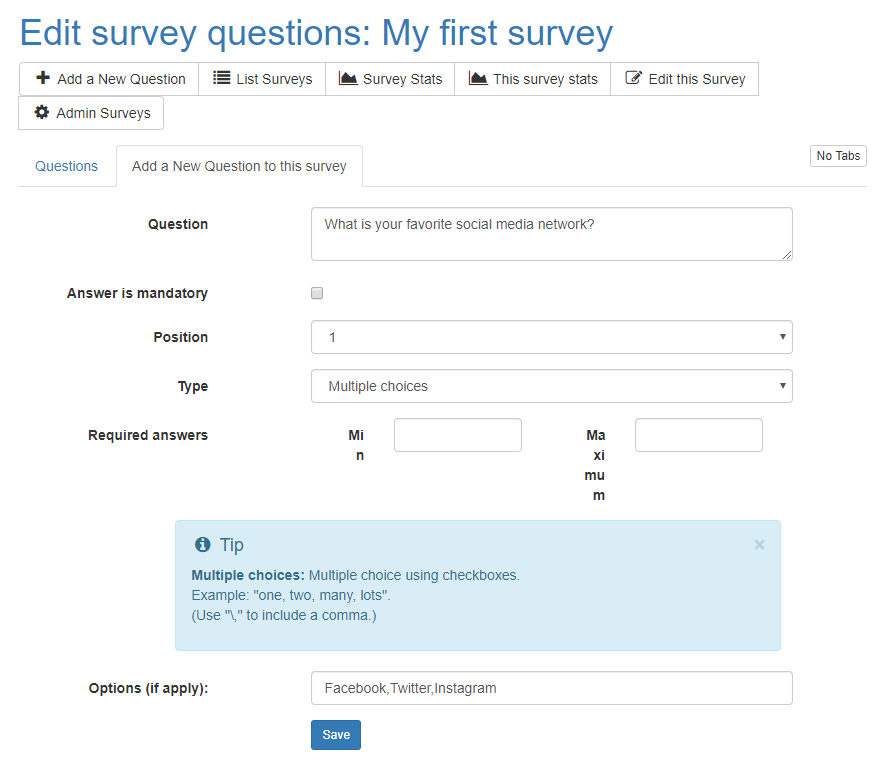This screenshot has width=885, height=758.
Task: Switch to the Questions tab
Action: point(67,166)
